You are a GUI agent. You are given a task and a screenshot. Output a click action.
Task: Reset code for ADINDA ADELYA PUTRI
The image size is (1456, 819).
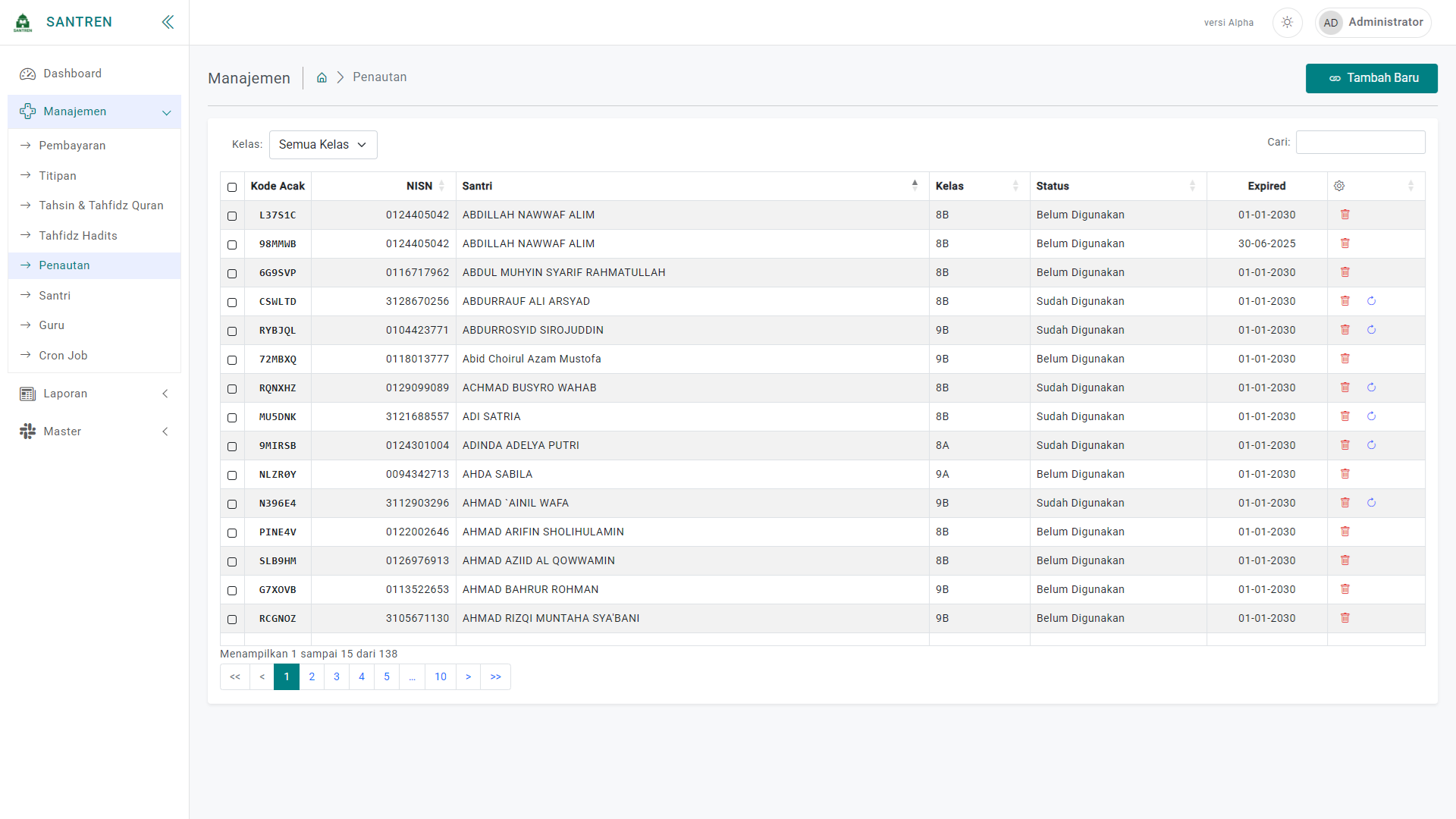pos(1371,445)
